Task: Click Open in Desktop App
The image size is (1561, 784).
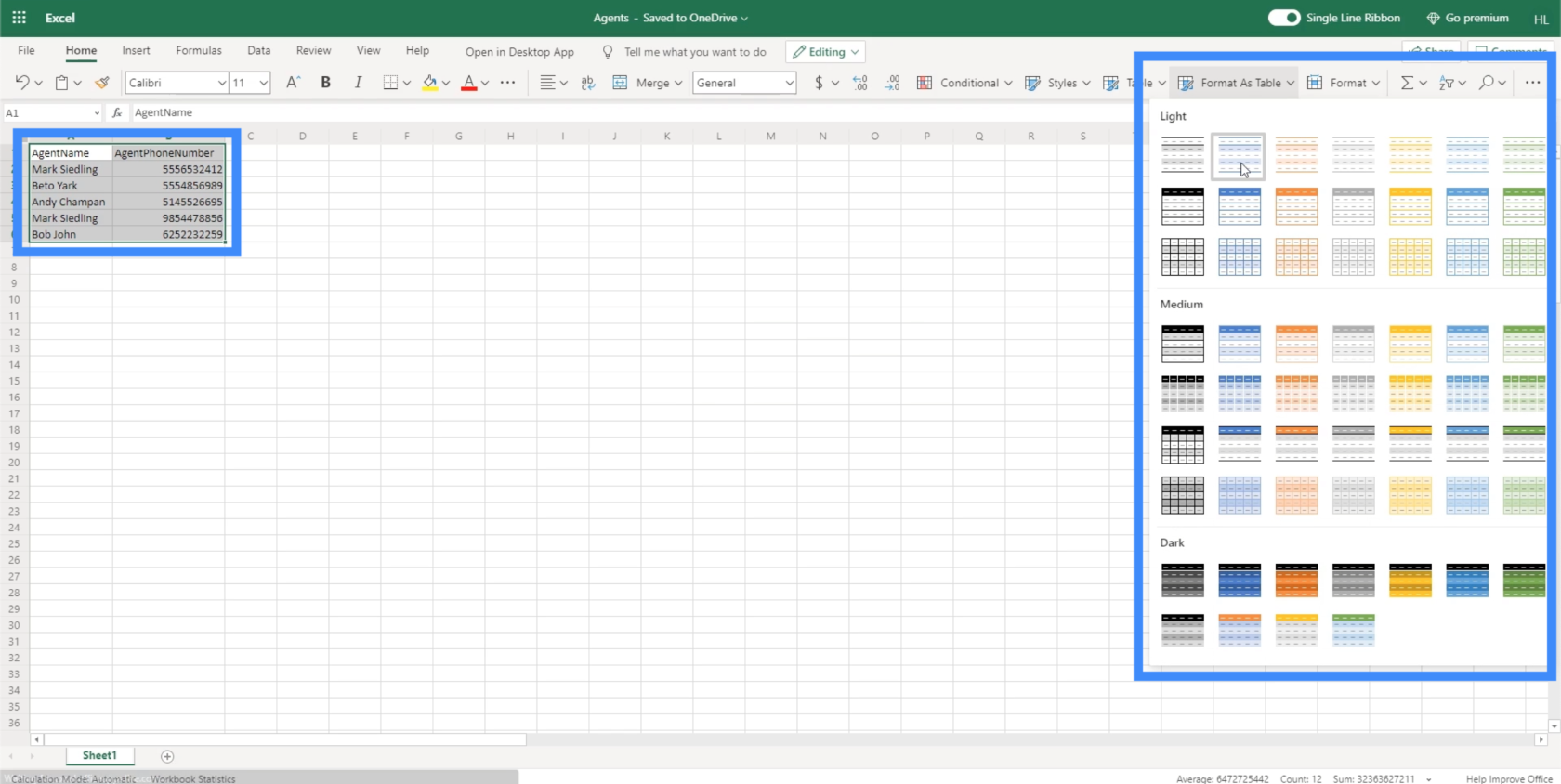Action: pyautogui.click(x=519, y=52)
